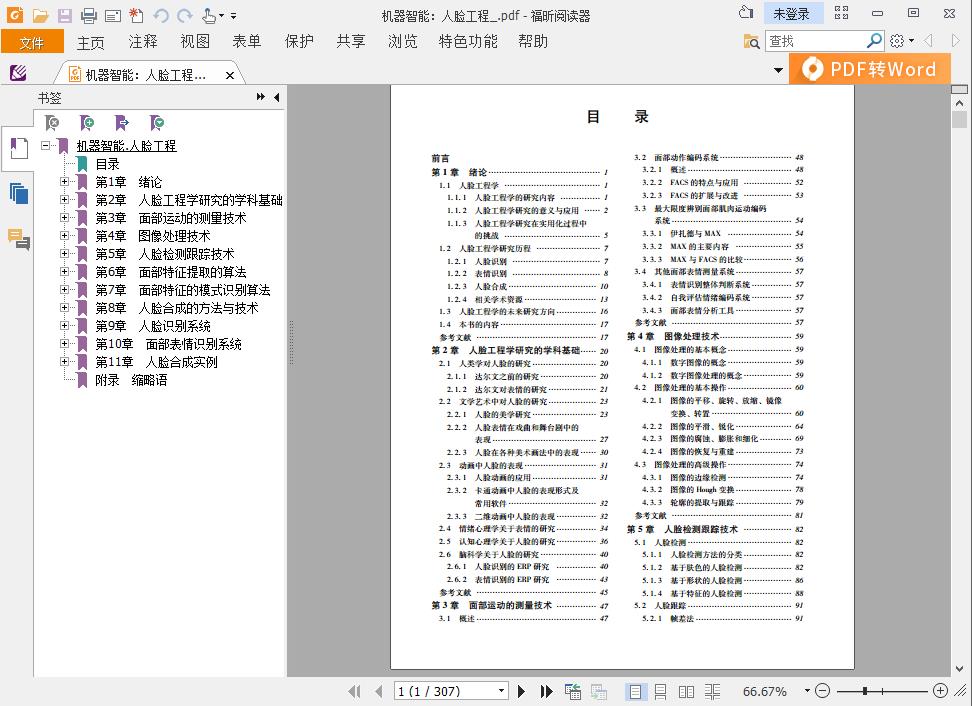Zoom in with the plus circle button
This screenshot has height=706, width=972.
pos(940,691)
